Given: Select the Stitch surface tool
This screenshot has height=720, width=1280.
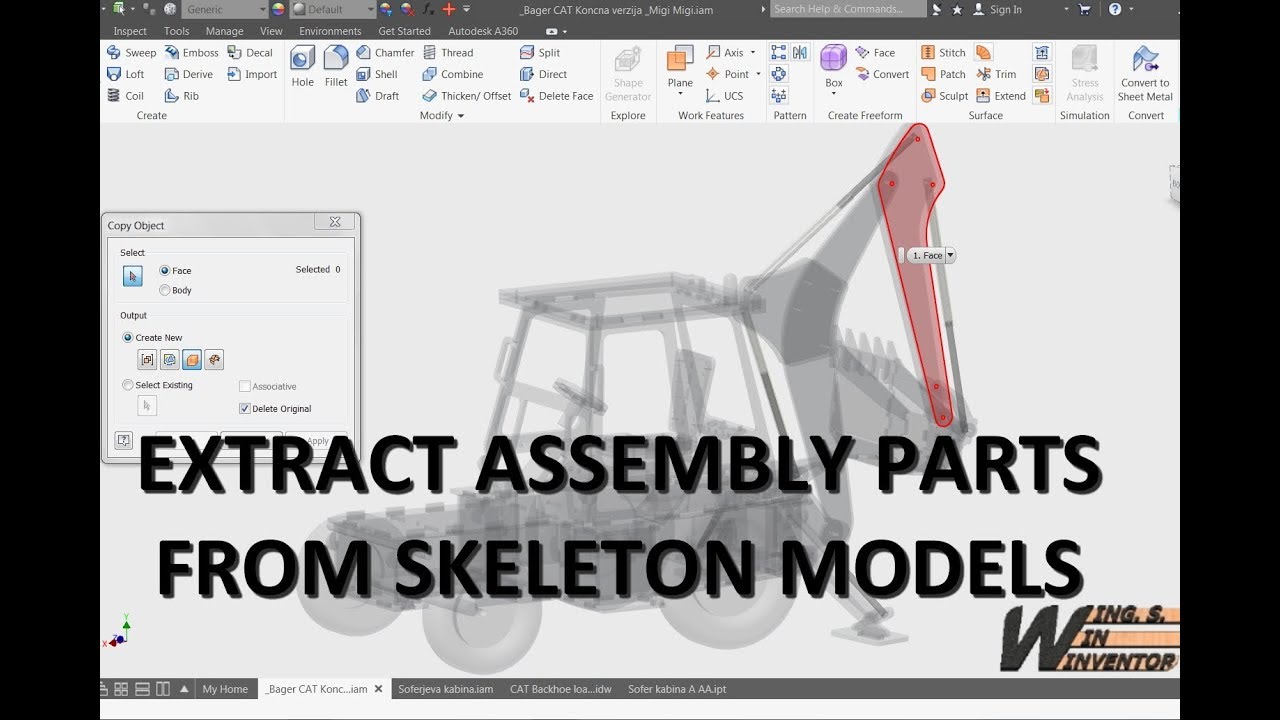Looking at the screenshot, I should [x=943, y=53].
